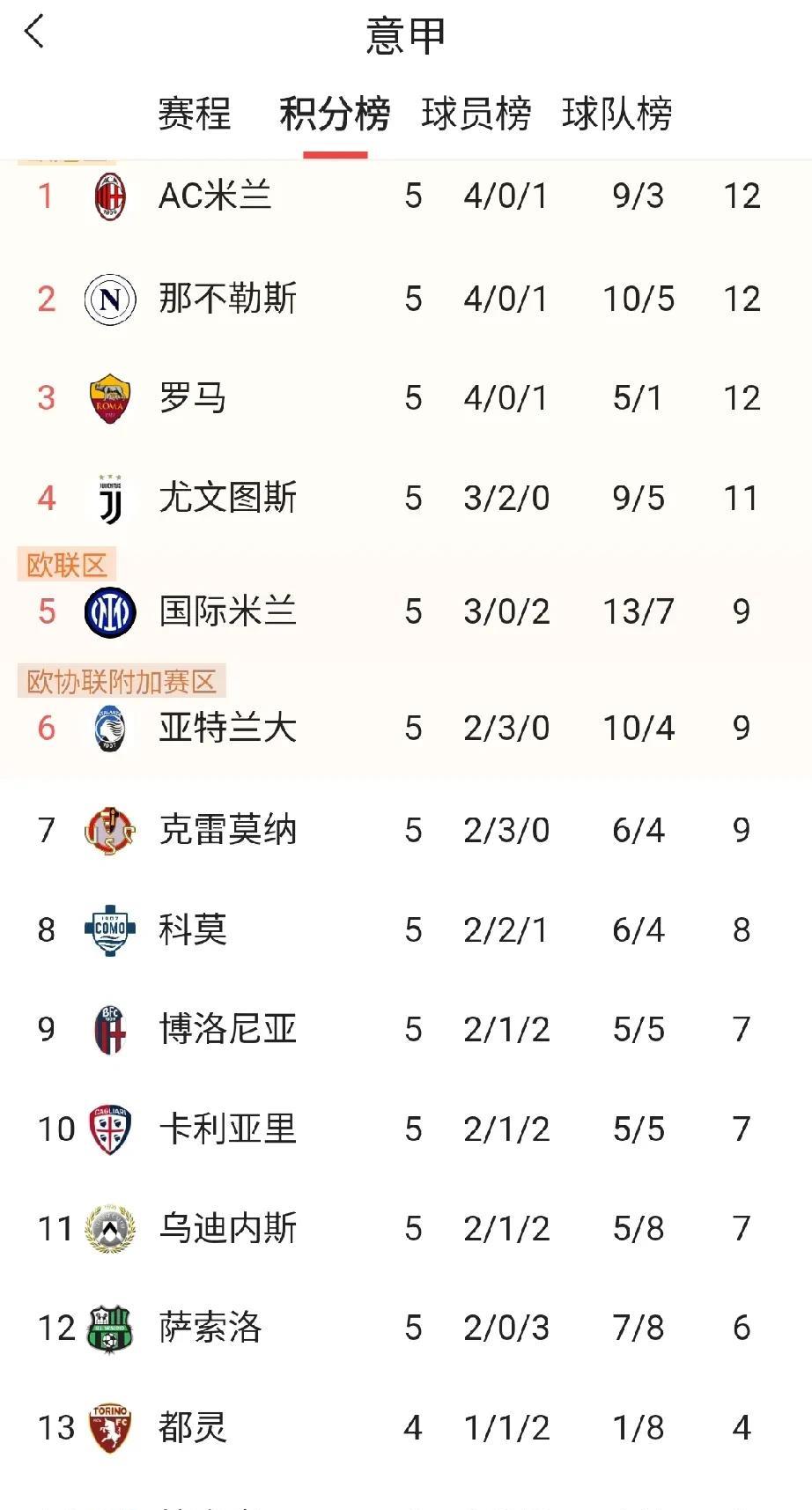Tap the Atalanta club badge
This screenshot has height=1510, width=812.
(x=110, y=729)
